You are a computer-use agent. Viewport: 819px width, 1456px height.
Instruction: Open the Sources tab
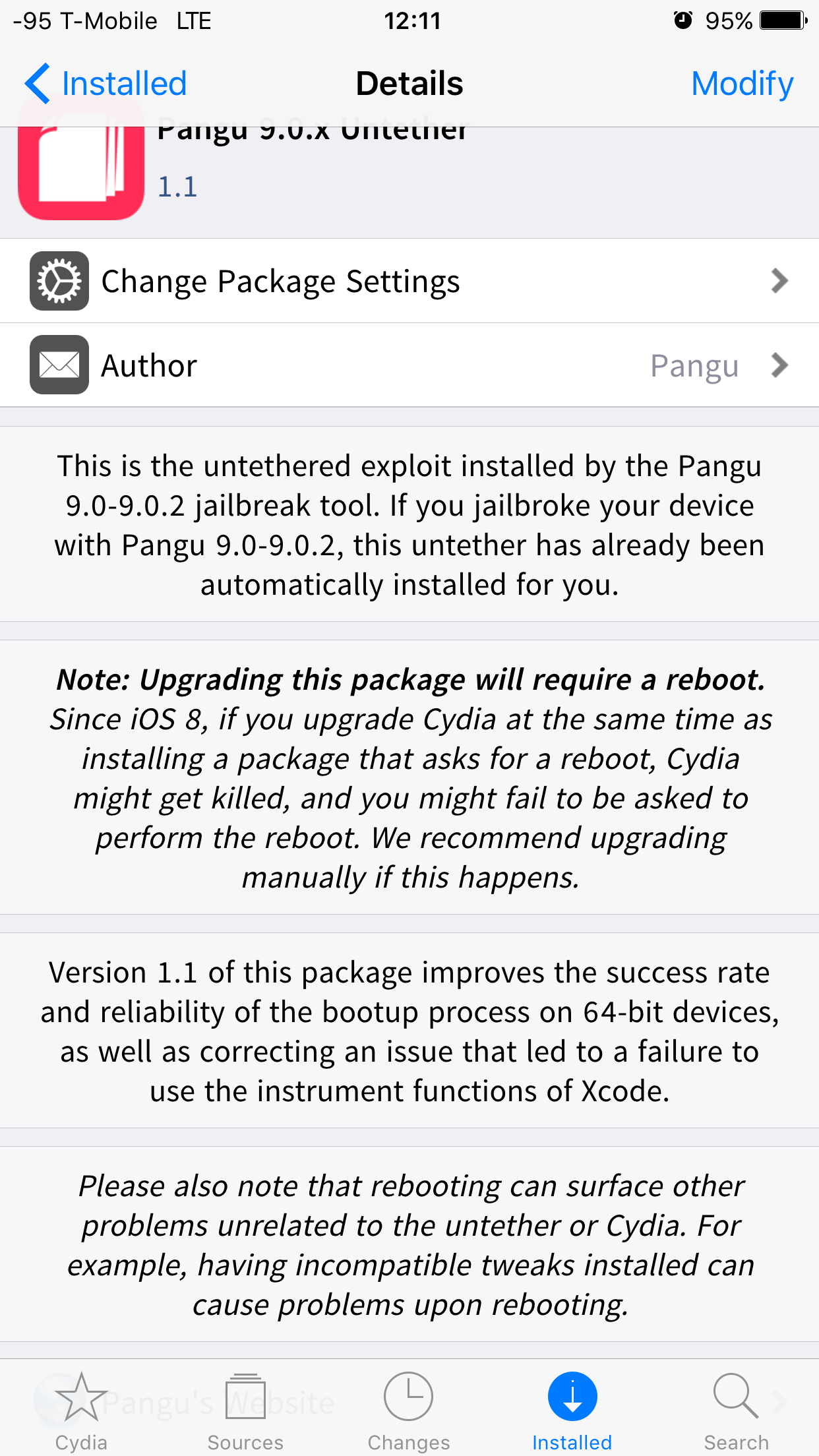[245, 1410]
